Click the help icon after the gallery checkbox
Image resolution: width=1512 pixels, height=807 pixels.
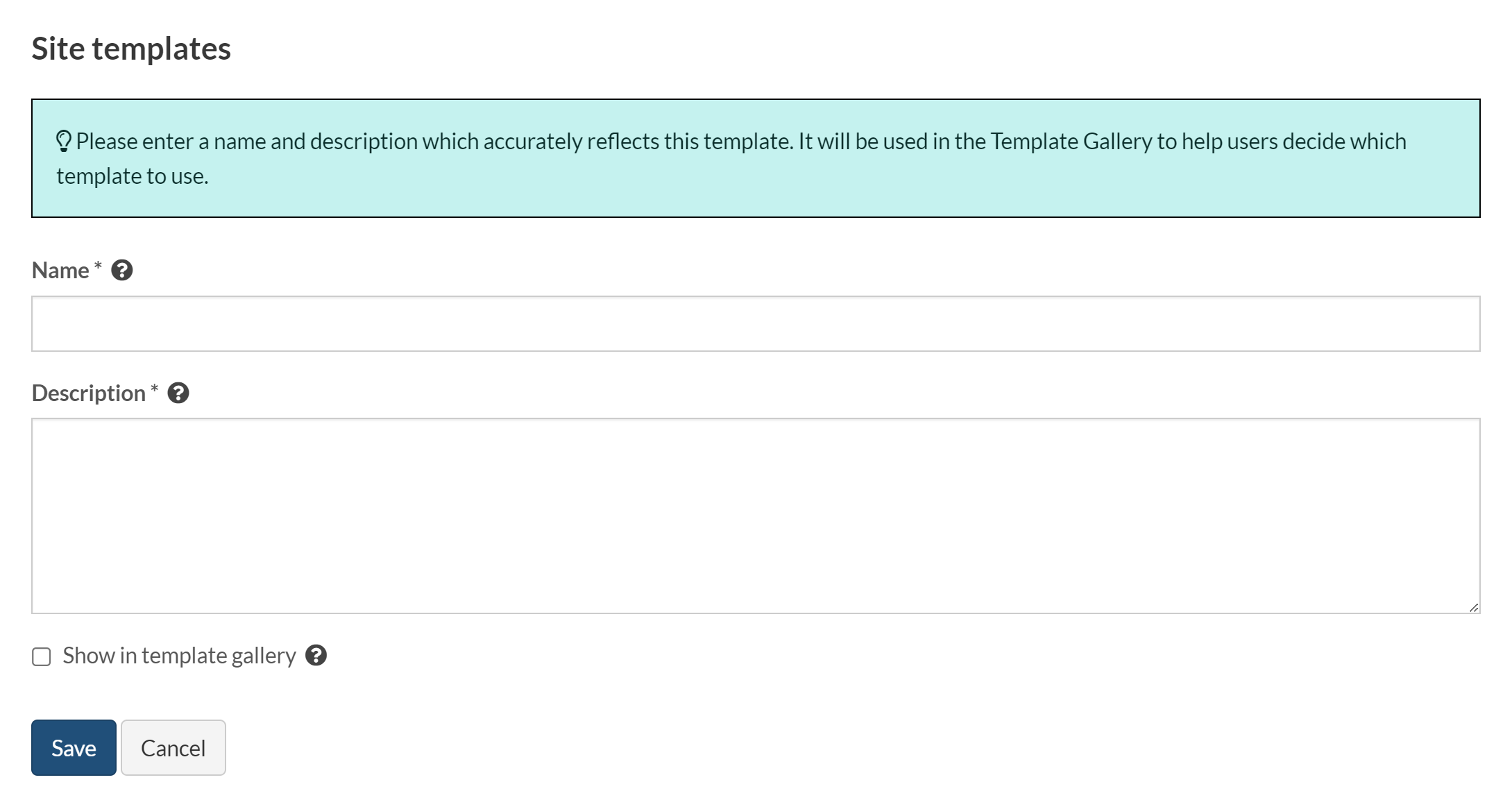pos(317,656)
